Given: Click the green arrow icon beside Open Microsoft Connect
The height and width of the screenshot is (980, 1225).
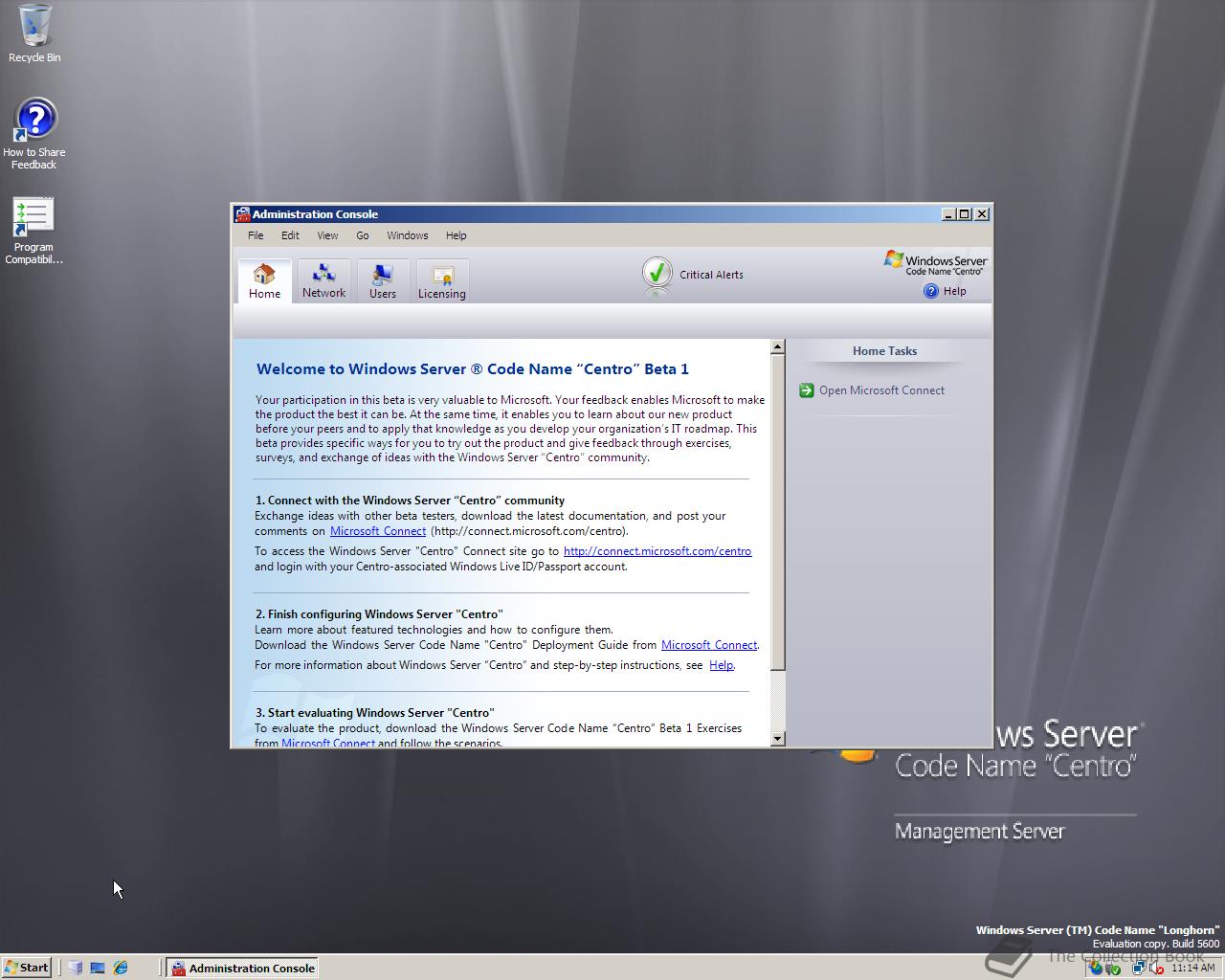Looking at the screenshot, I should click(807, 390).
